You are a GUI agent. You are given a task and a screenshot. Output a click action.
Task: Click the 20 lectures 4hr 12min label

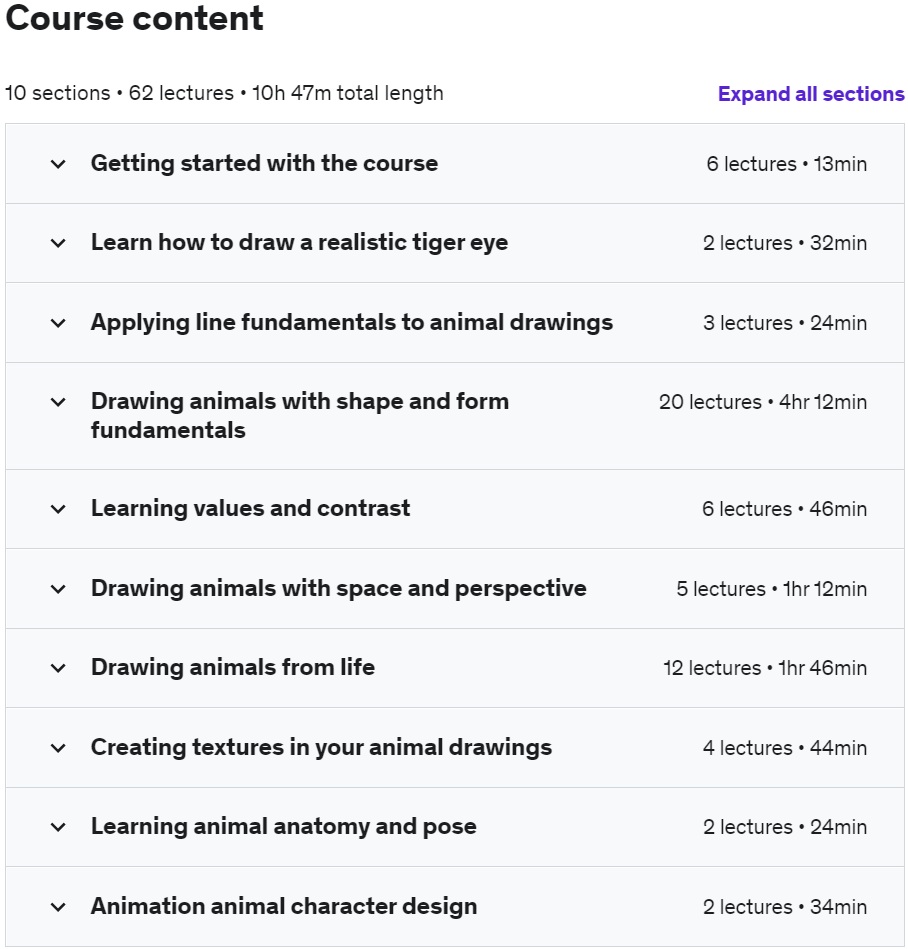(763, 402)
